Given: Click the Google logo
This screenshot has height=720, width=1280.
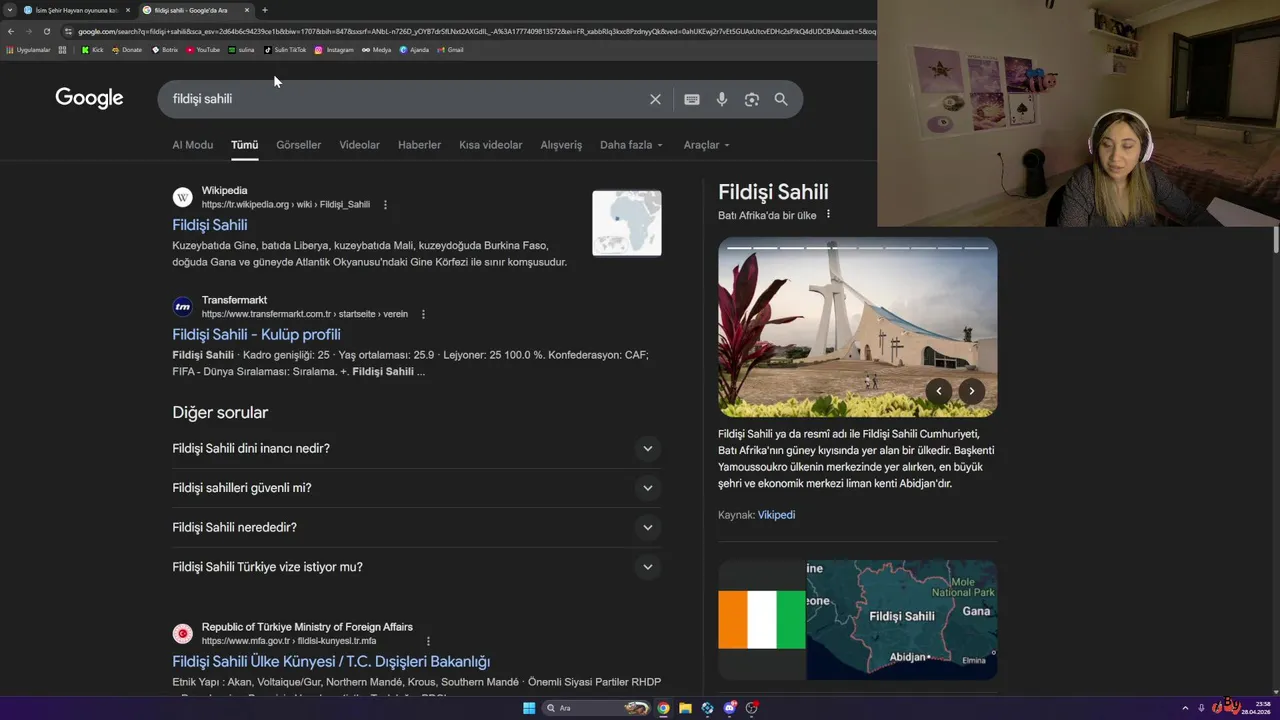Looking at the screenshot, I should point(89,98).
